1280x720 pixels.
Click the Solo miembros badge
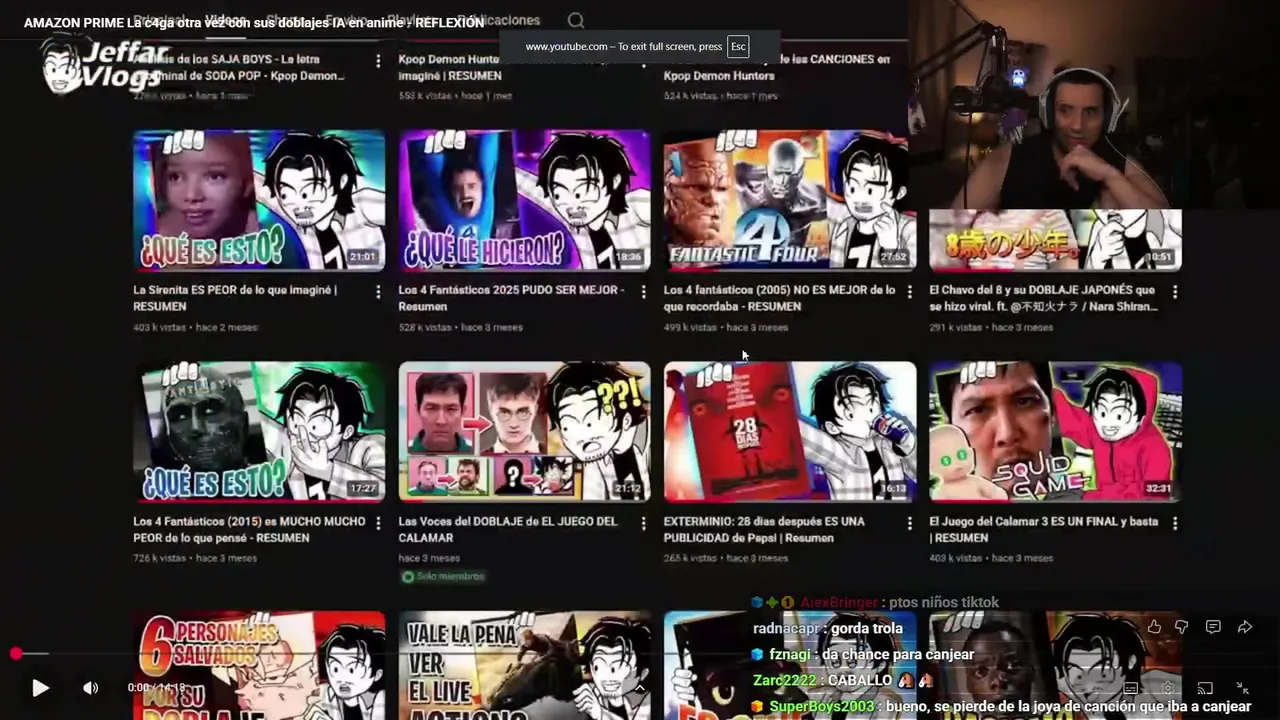[442, 577]
